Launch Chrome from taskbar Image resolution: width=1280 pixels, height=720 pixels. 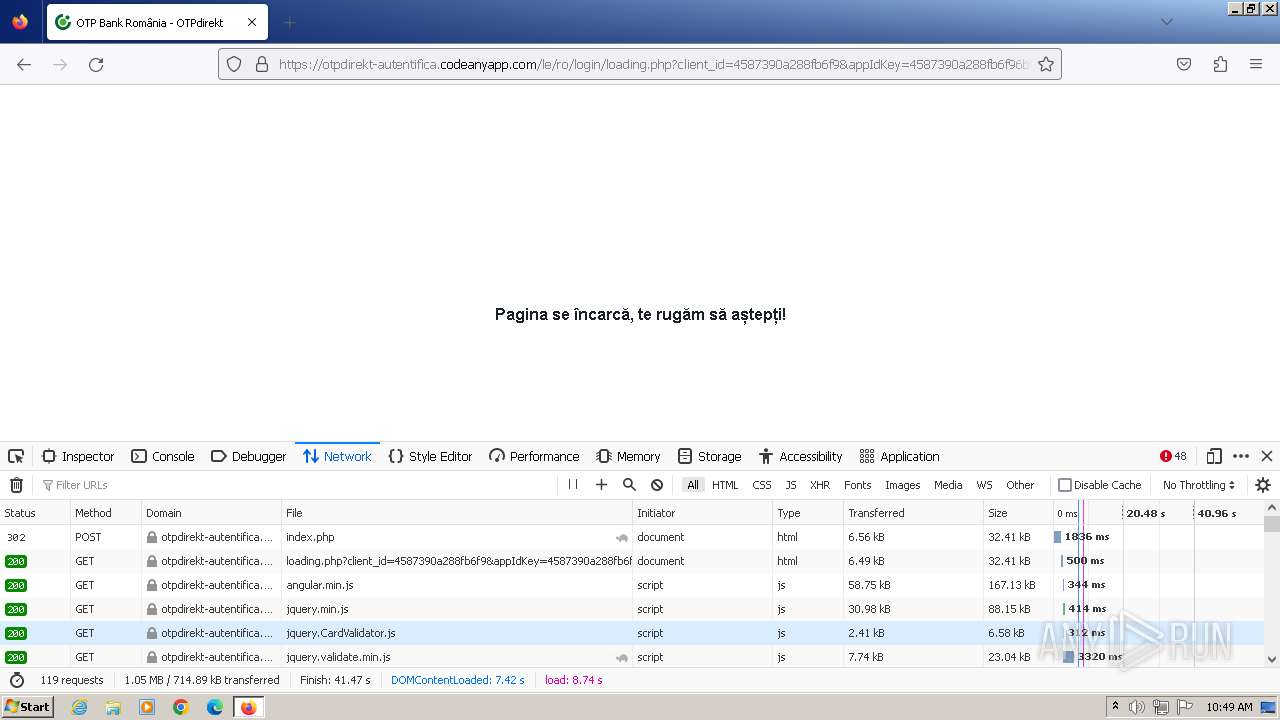181,707
